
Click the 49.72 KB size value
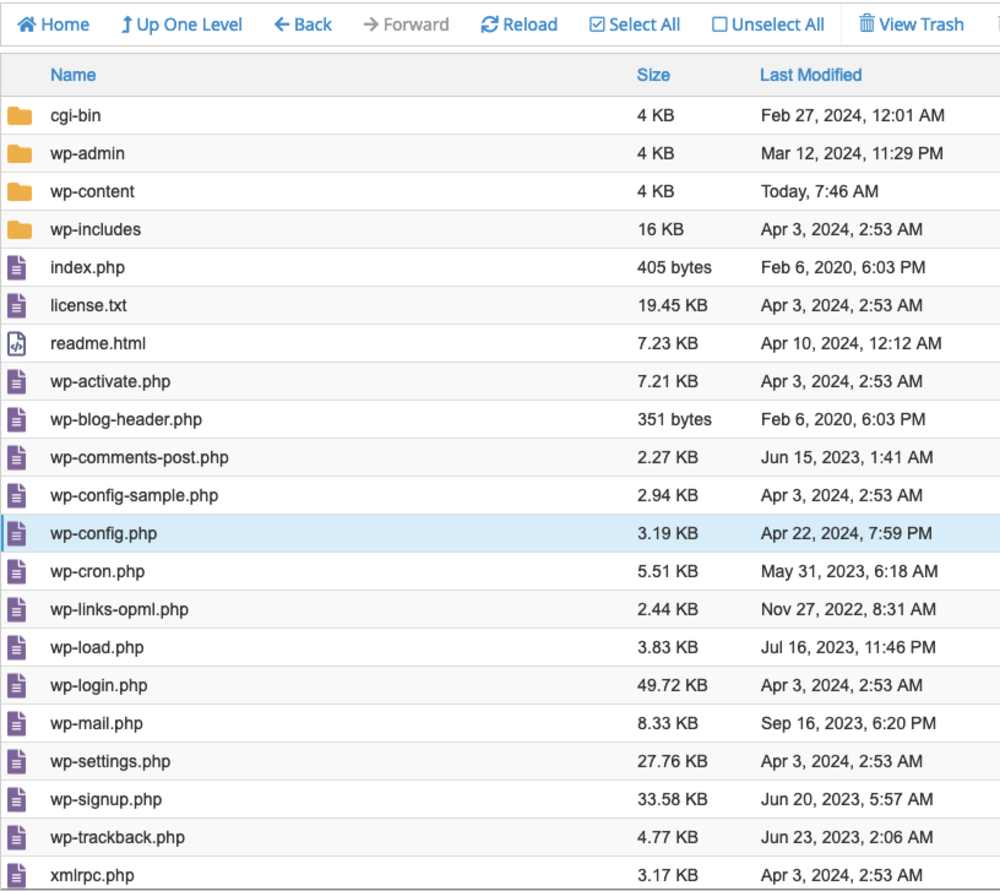click(672, 686)
